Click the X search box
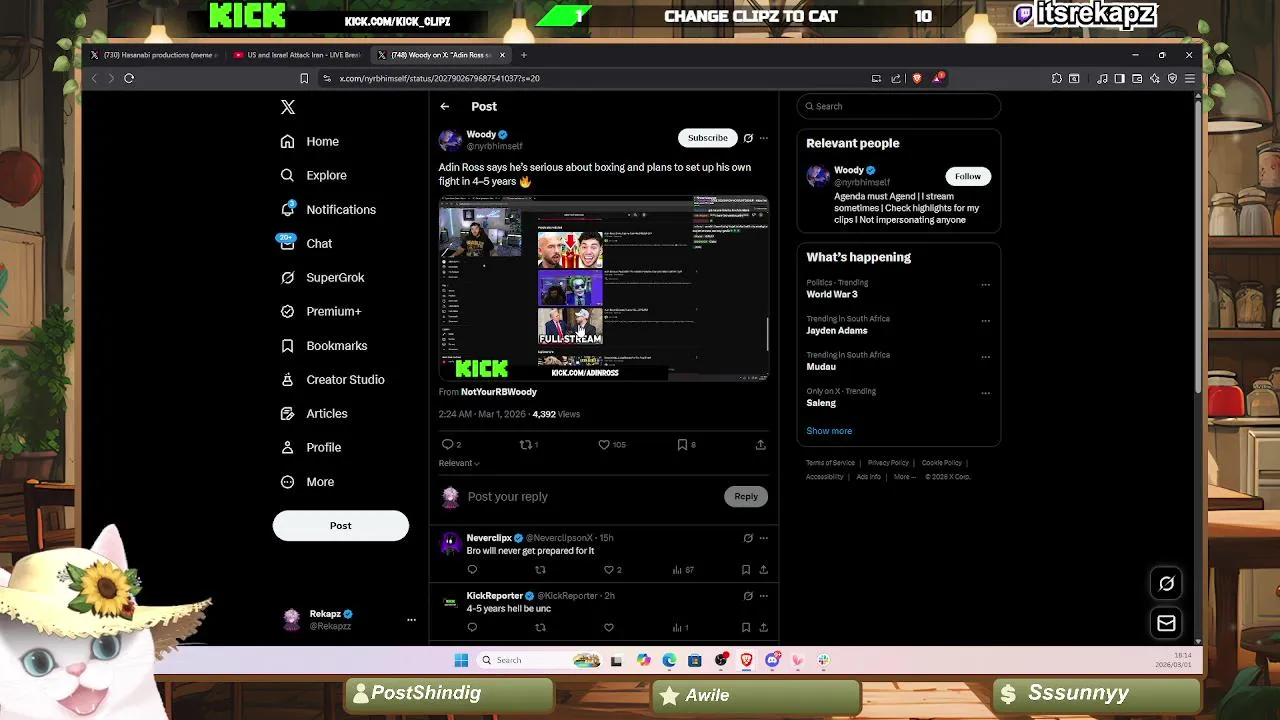Image resolution: width=1280 pixels, height=720 pixels. (x=898, y=106)
